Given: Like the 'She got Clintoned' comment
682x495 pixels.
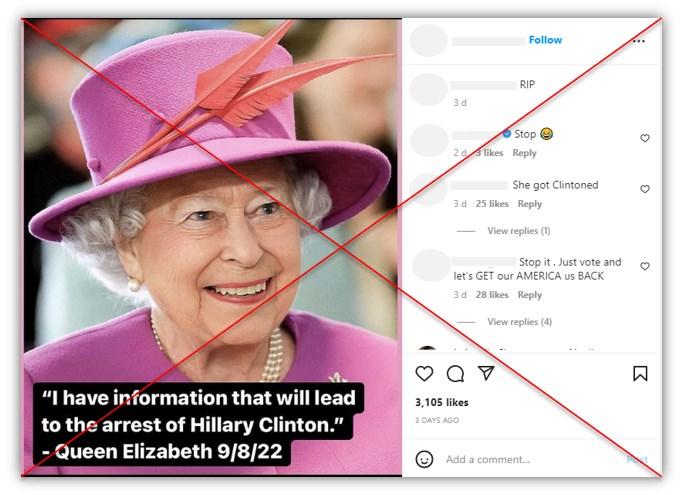Looking at the screenshot, I should [645, 189].
